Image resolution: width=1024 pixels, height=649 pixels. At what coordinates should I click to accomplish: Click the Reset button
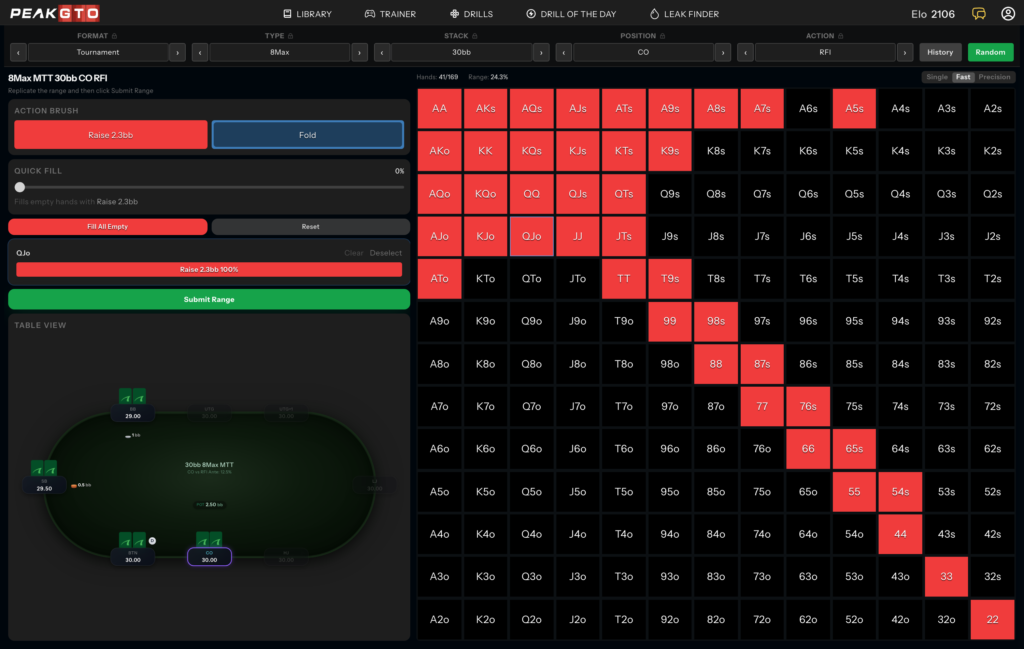click(x=310, y=227)
